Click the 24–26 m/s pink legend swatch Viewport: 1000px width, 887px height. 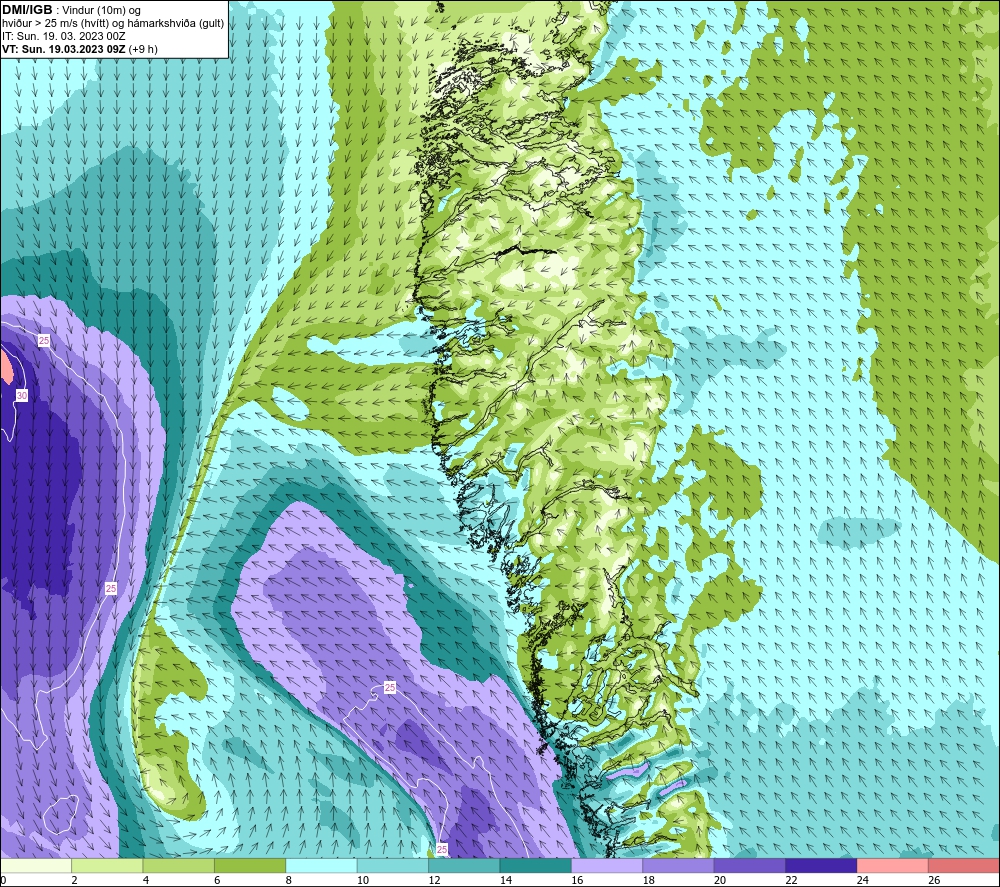893,865
